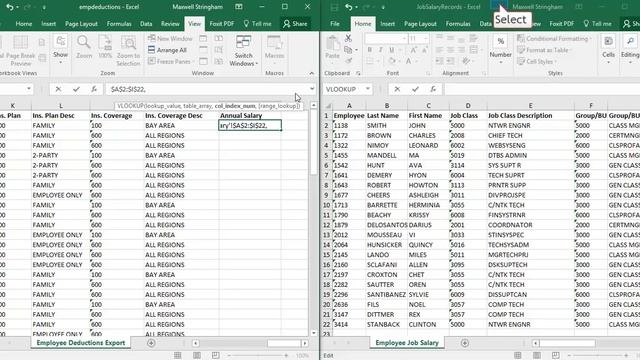Click the Unhide window icon
640x360 pixels.
203,61
